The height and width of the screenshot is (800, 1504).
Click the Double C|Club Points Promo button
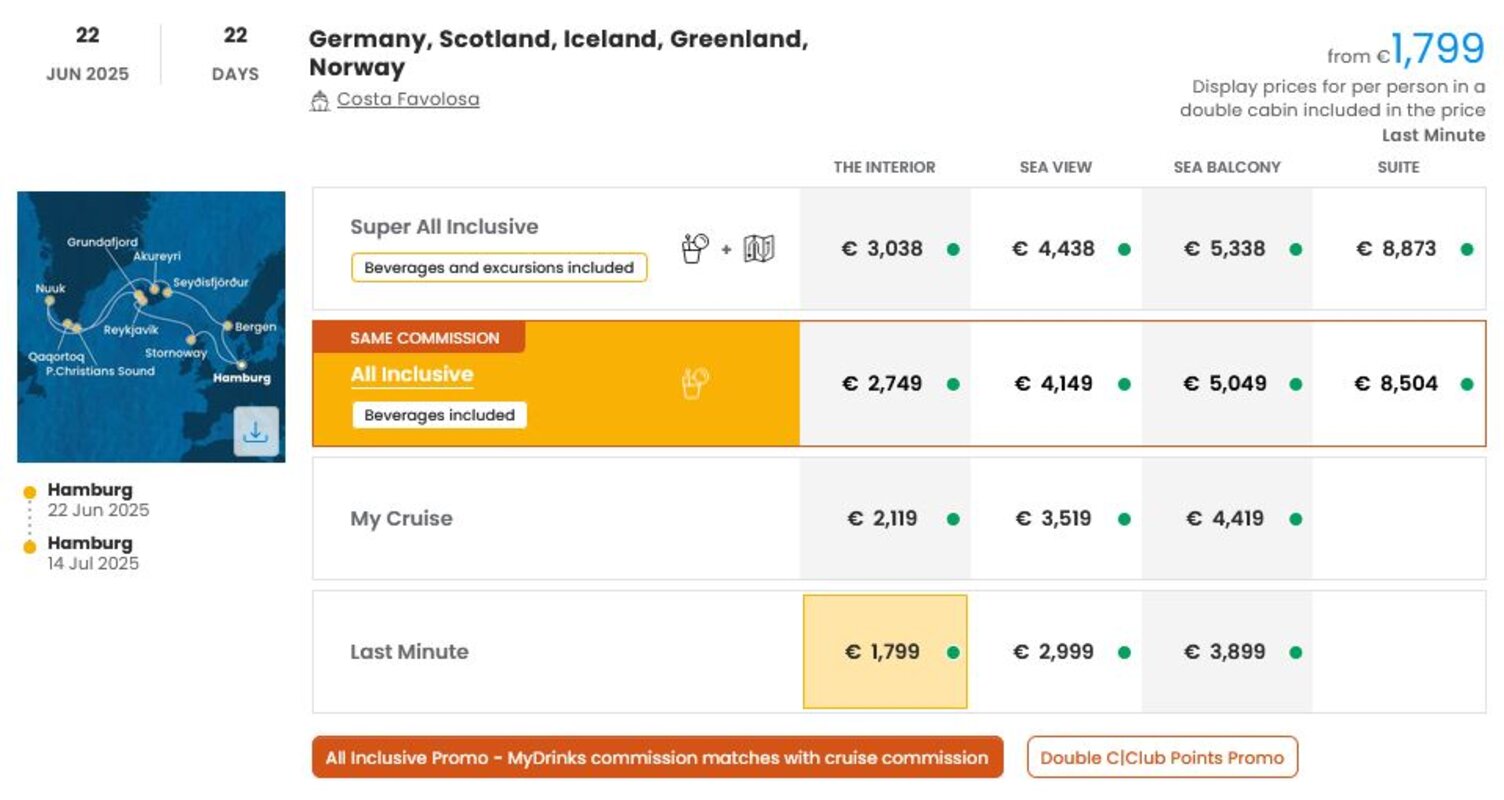(1162, 757)
